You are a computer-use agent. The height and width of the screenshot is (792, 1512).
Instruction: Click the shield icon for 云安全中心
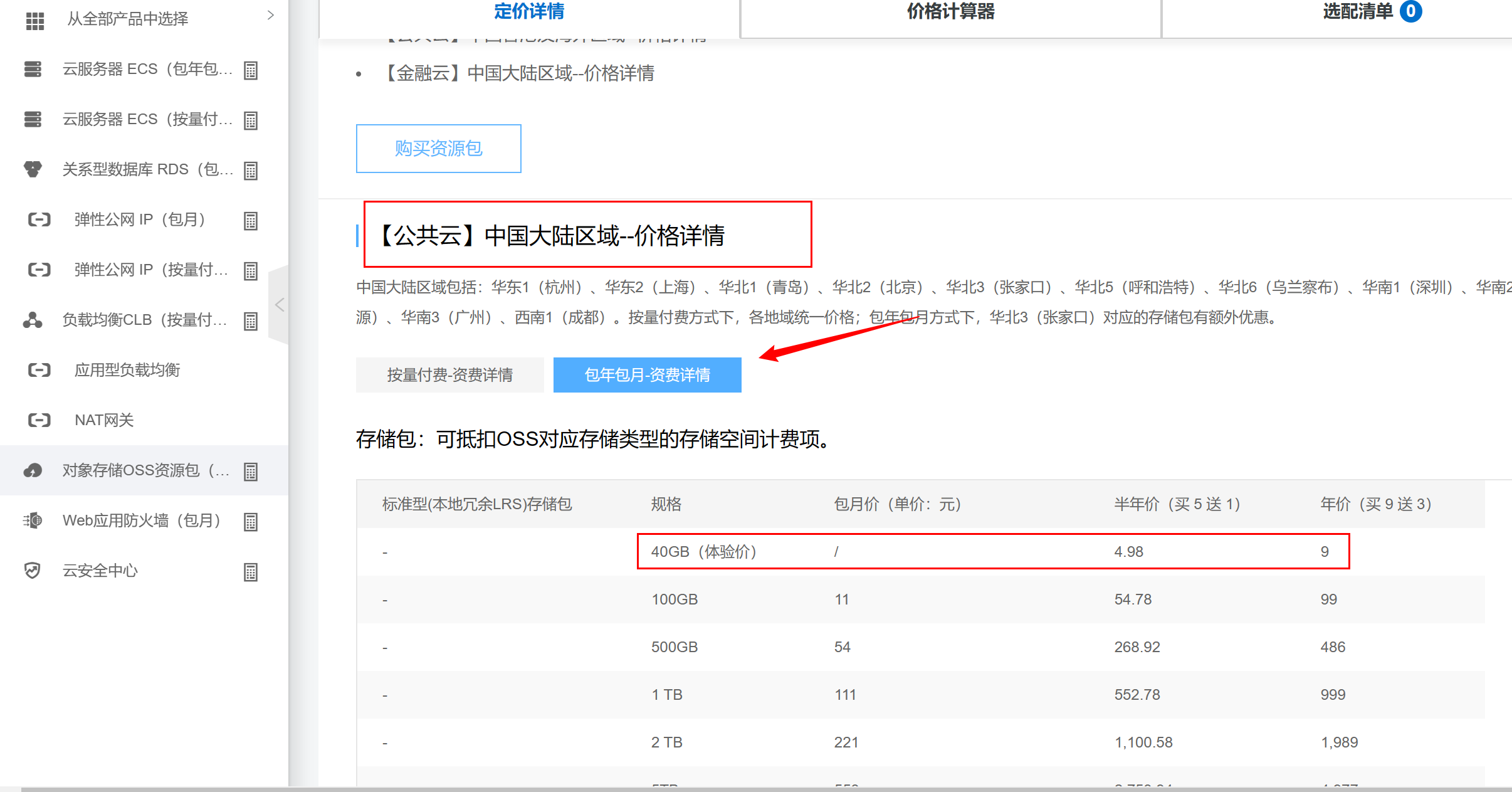[x=33, y=571]
